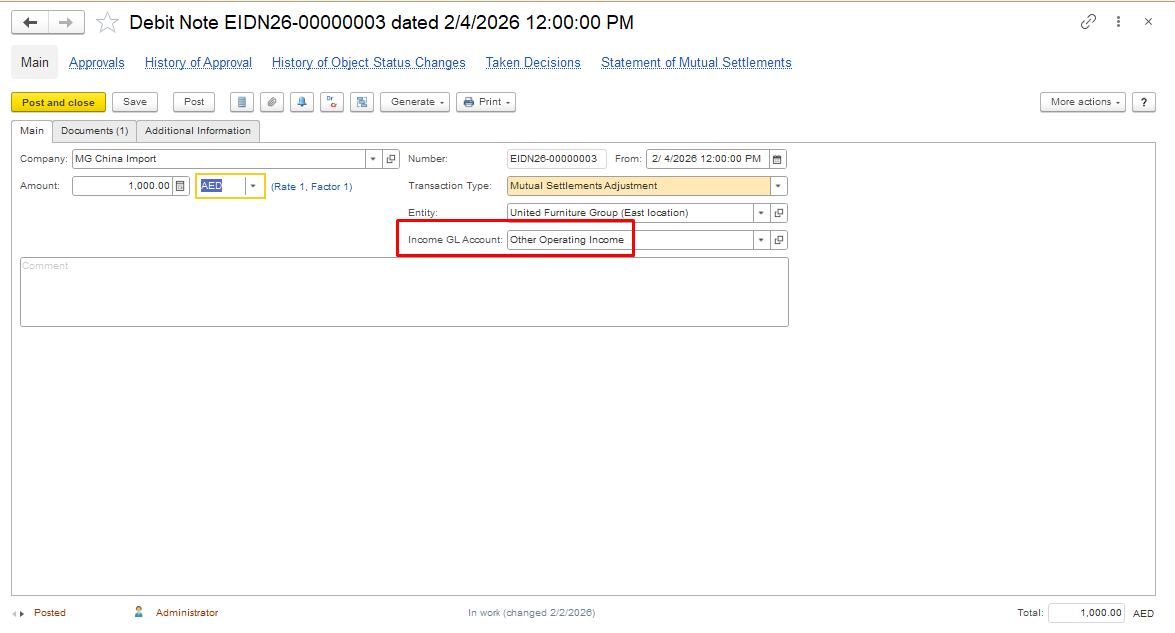Copy link to this debit note
The image size is (1175, 633).
(1088, 22)
